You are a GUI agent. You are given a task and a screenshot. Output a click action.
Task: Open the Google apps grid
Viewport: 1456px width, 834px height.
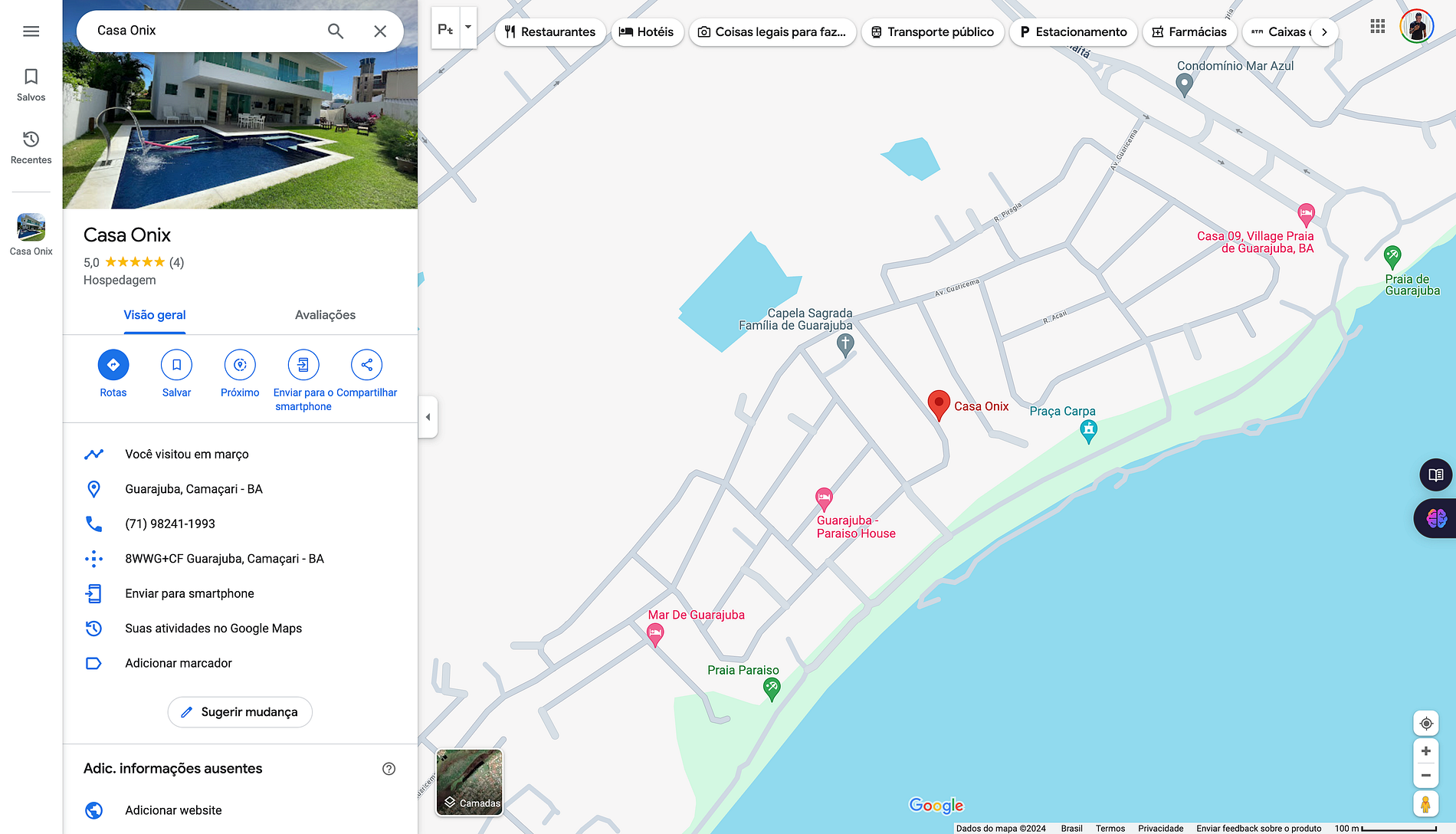[x=1377, y=27]
